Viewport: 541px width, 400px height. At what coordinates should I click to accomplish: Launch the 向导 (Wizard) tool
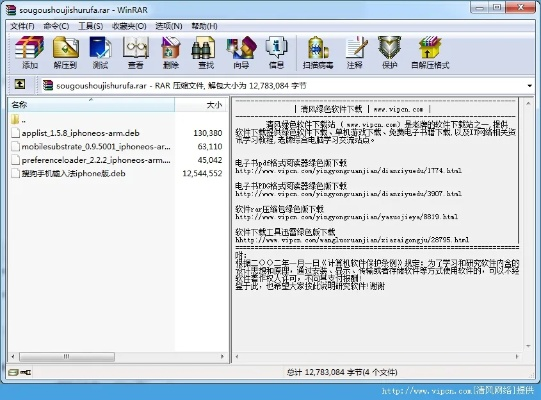coord(241,52)
